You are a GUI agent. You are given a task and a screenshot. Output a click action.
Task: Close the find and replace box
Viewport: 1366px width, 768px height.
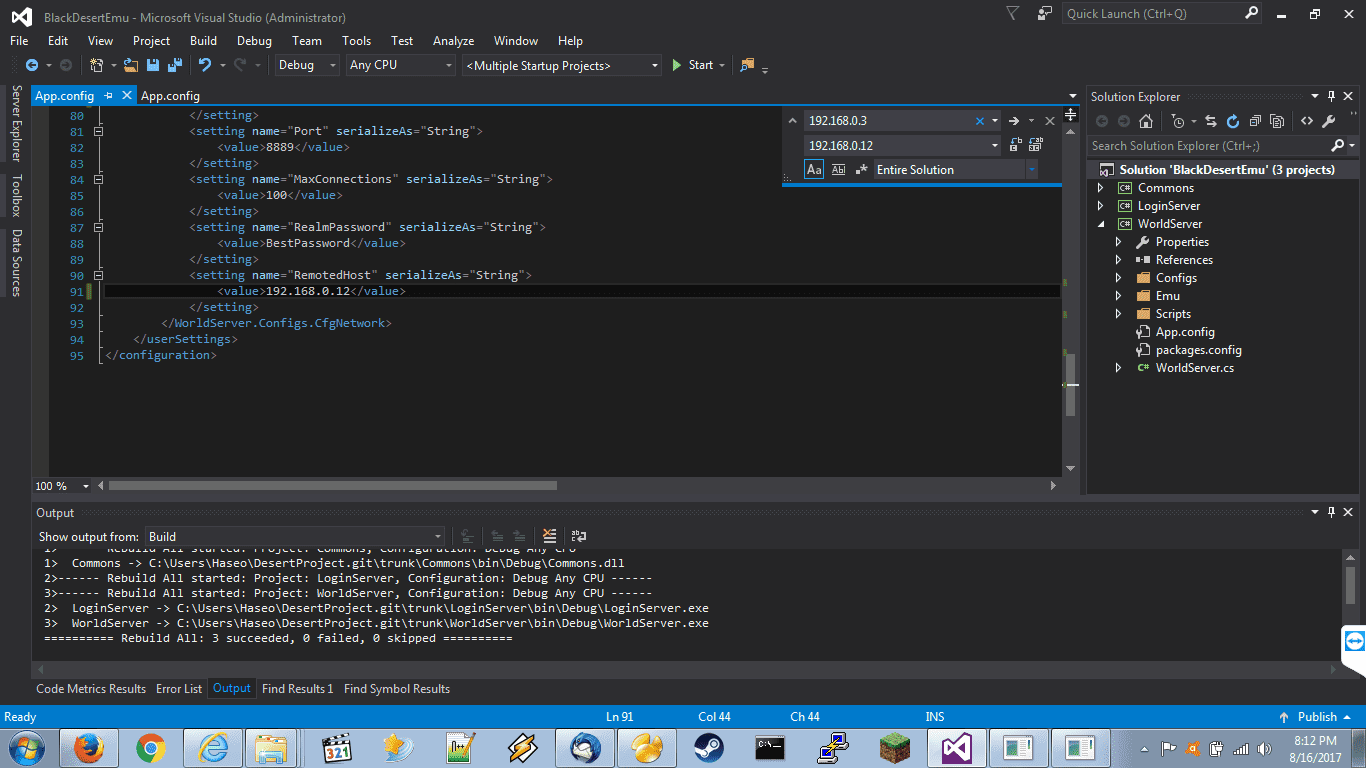pos(1050,120)
